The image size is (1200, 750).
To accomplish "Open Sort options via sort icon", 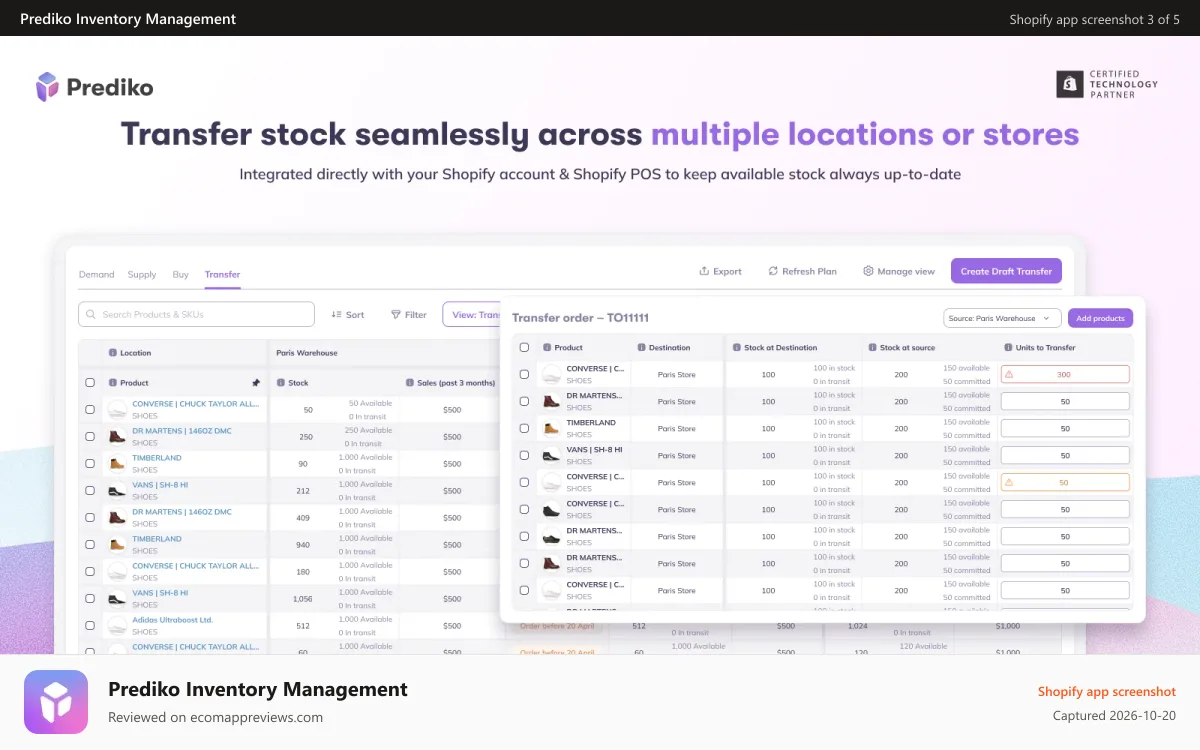I will (336, 314).
